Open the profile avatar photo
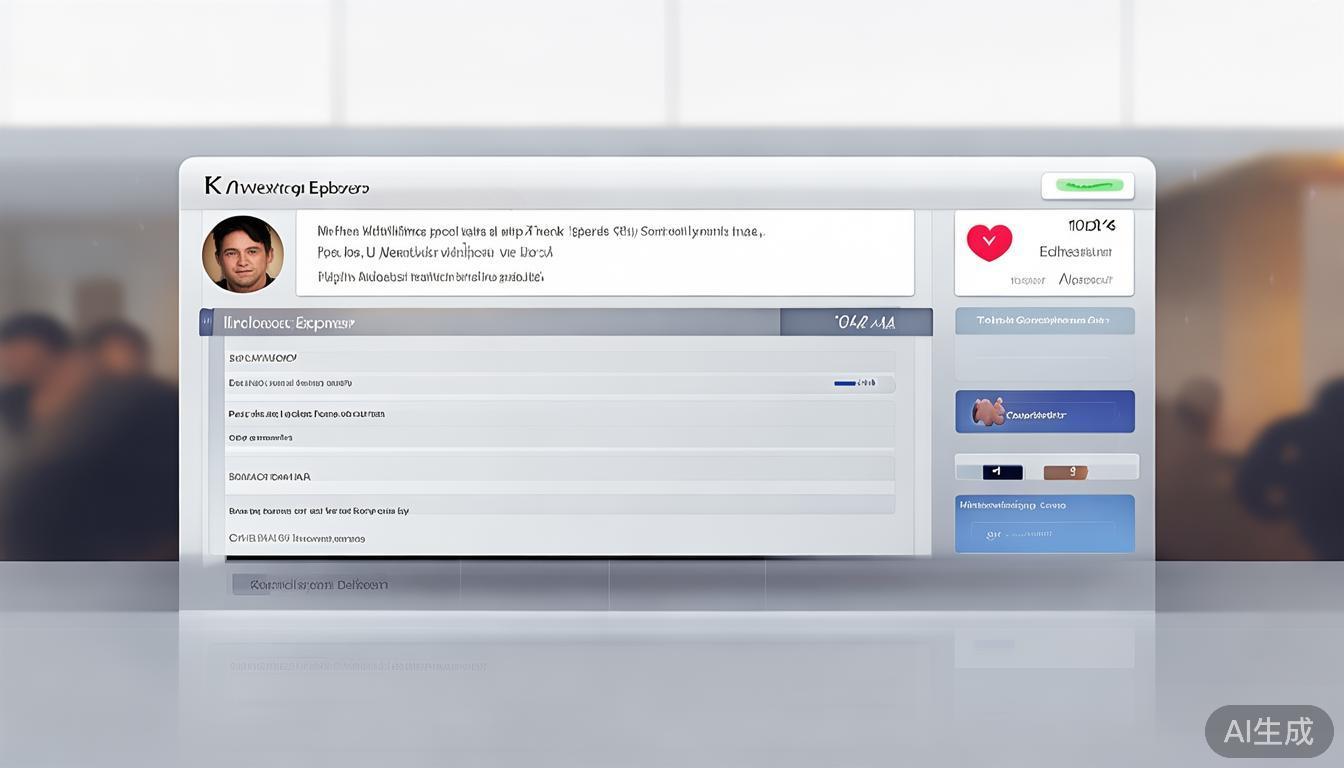This screenshot has width=1344, height=768. (243, 254)
